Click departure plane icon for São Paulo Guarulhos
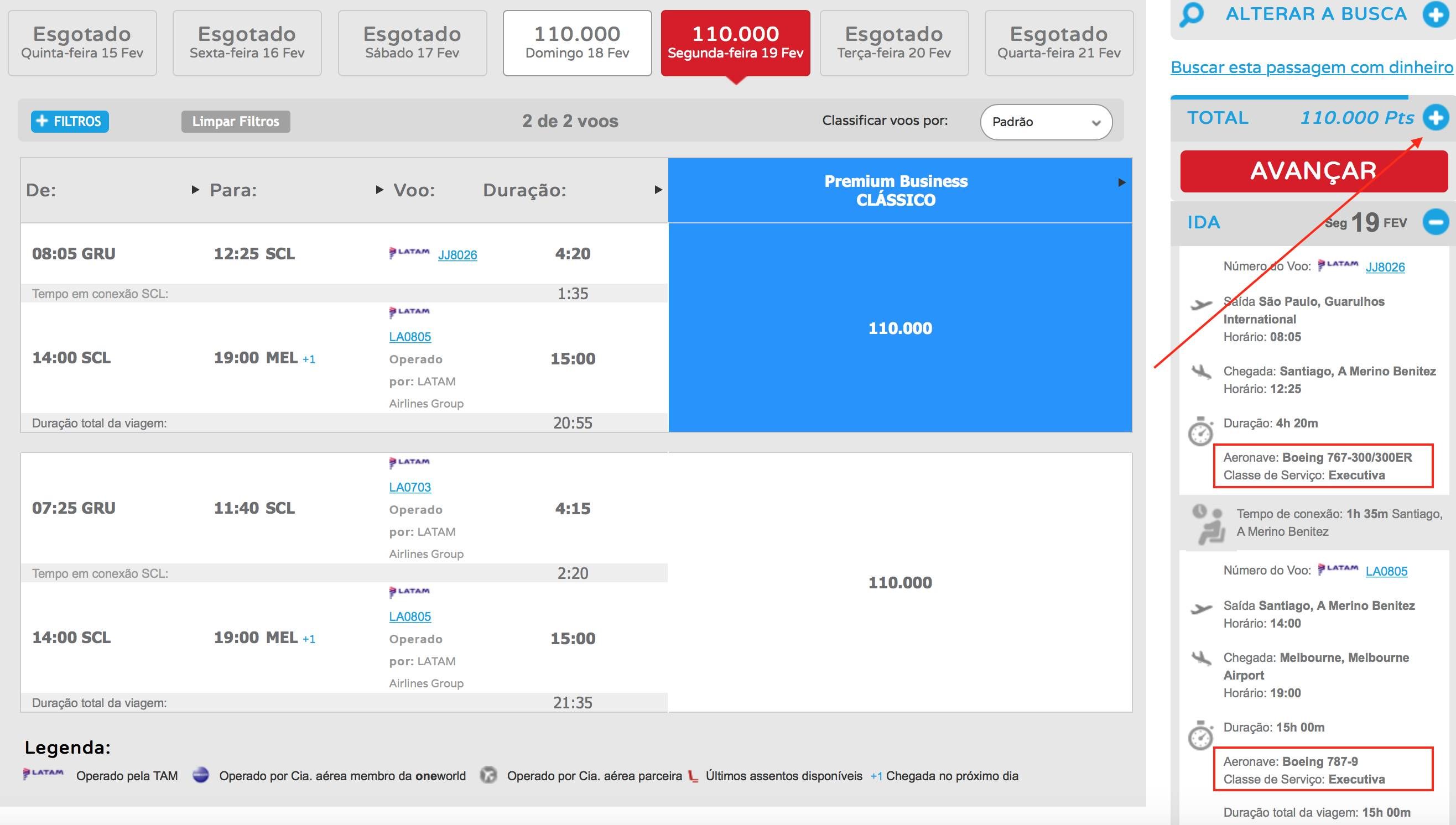The height and width of the screenshot is (825, 1456). [1200, 305]
